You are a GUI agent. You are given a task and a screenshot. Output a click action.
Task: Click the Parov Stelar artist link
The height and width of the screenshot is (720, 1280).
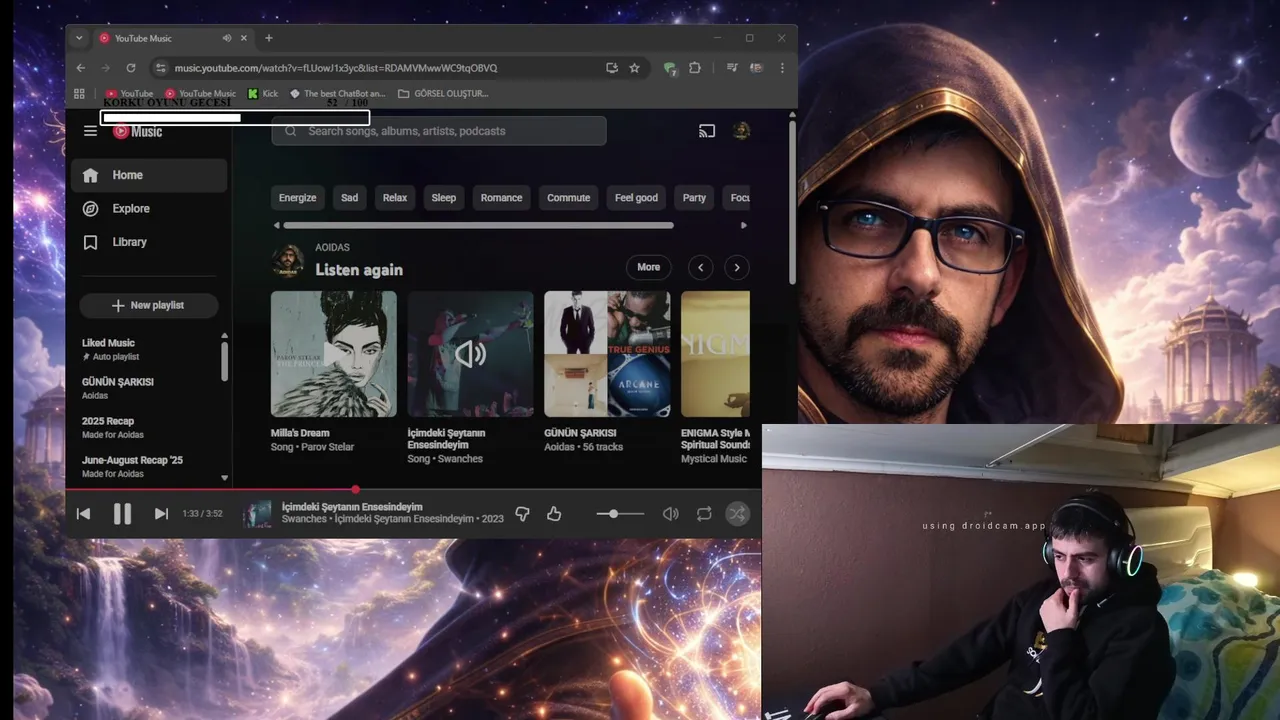click(328, 447)
